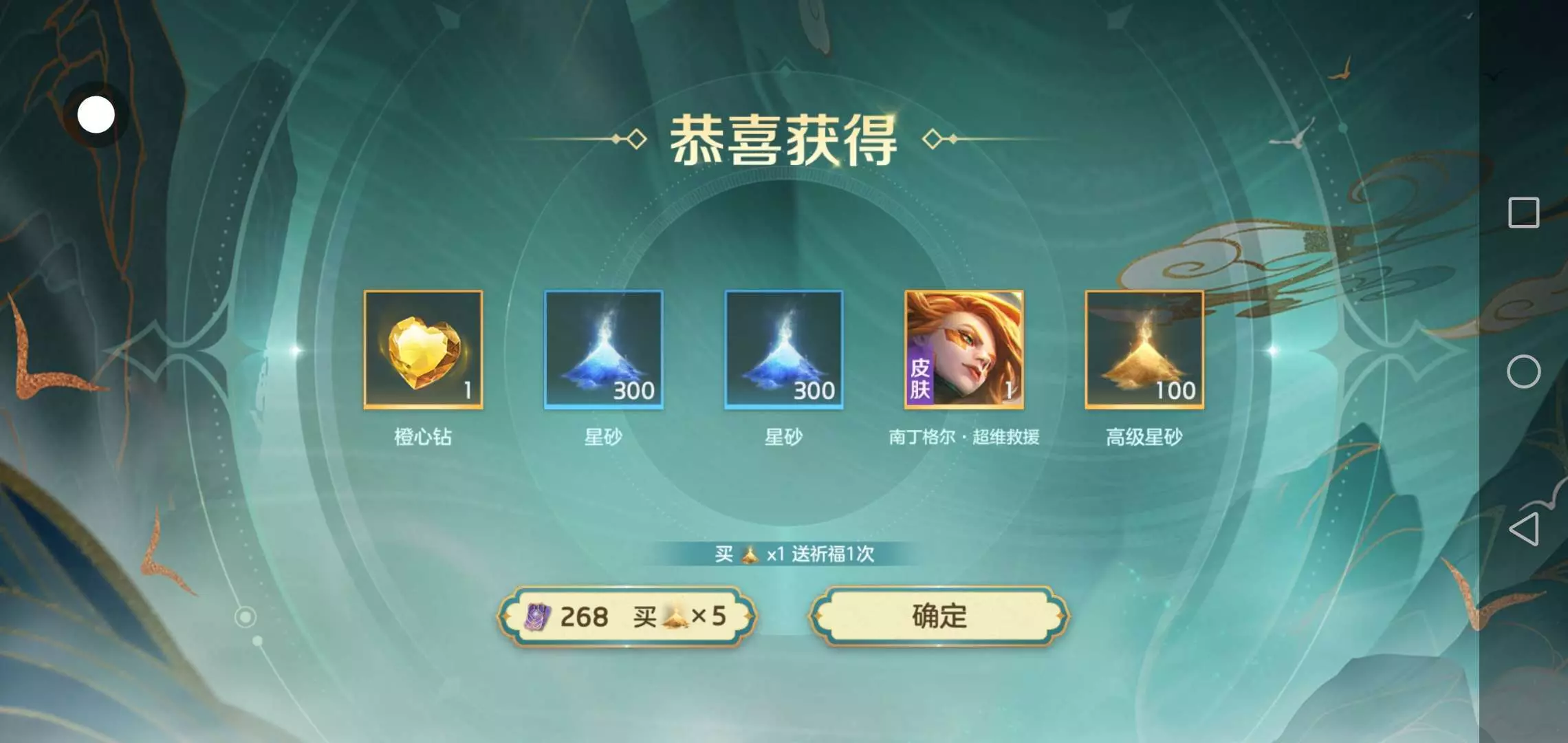The width and height of the screenshot is (1568, 743).
Task: Tap the golden 高级星砂 reward icon
Action: click(1144, 349)
